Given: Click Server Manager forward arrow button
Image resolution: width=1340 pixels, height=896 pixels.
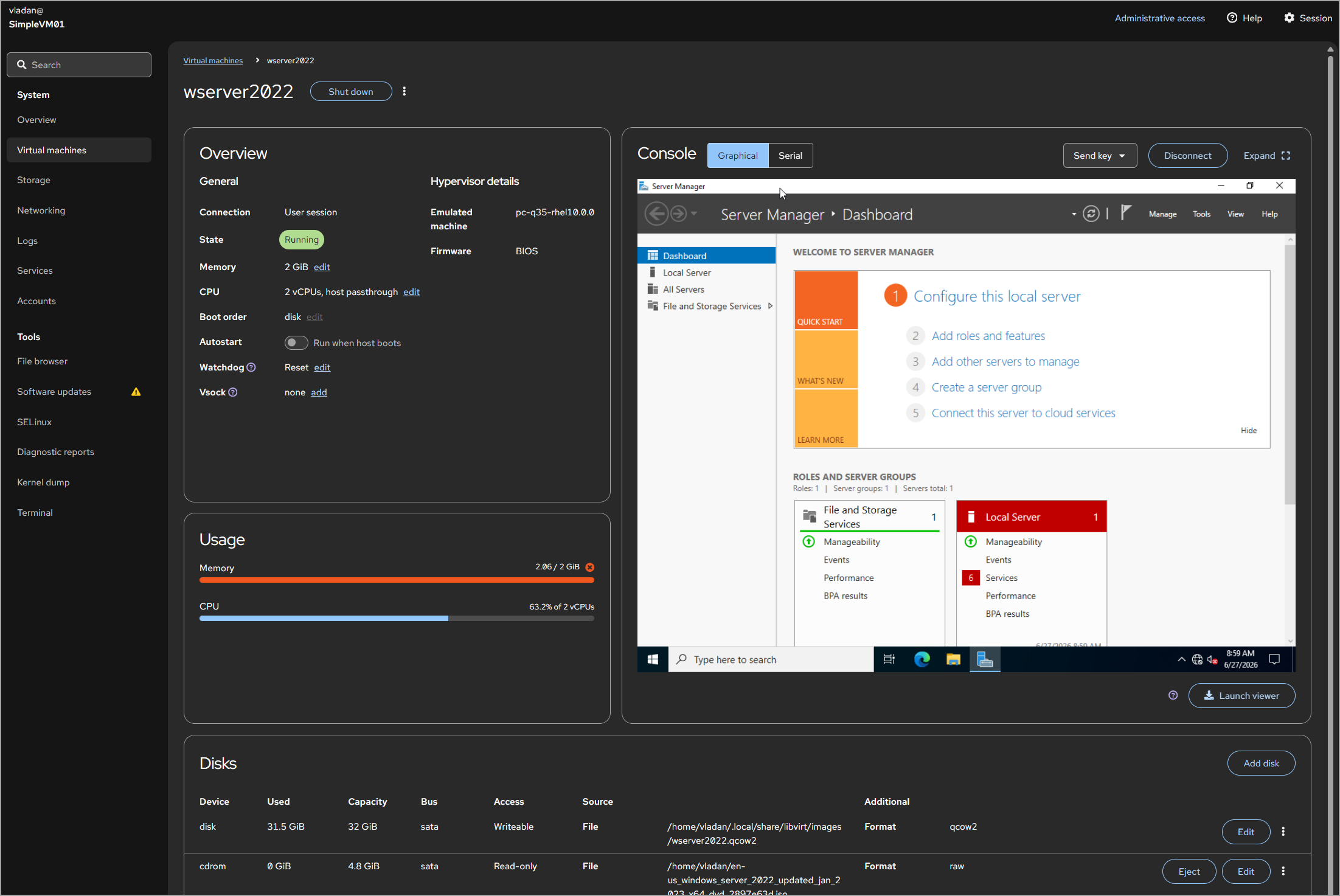Looking at the screenshot, I should click(678, 214).
